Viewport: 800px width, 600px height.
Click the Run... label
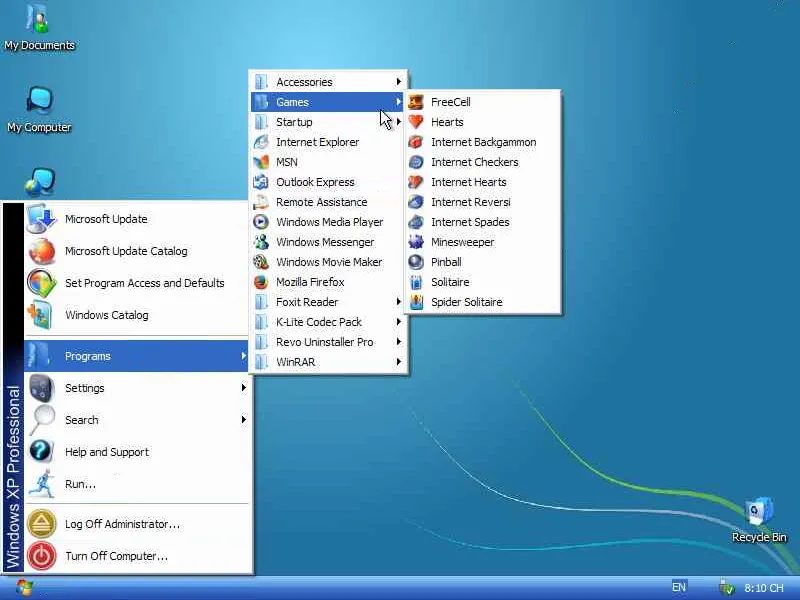click(81, 484)
